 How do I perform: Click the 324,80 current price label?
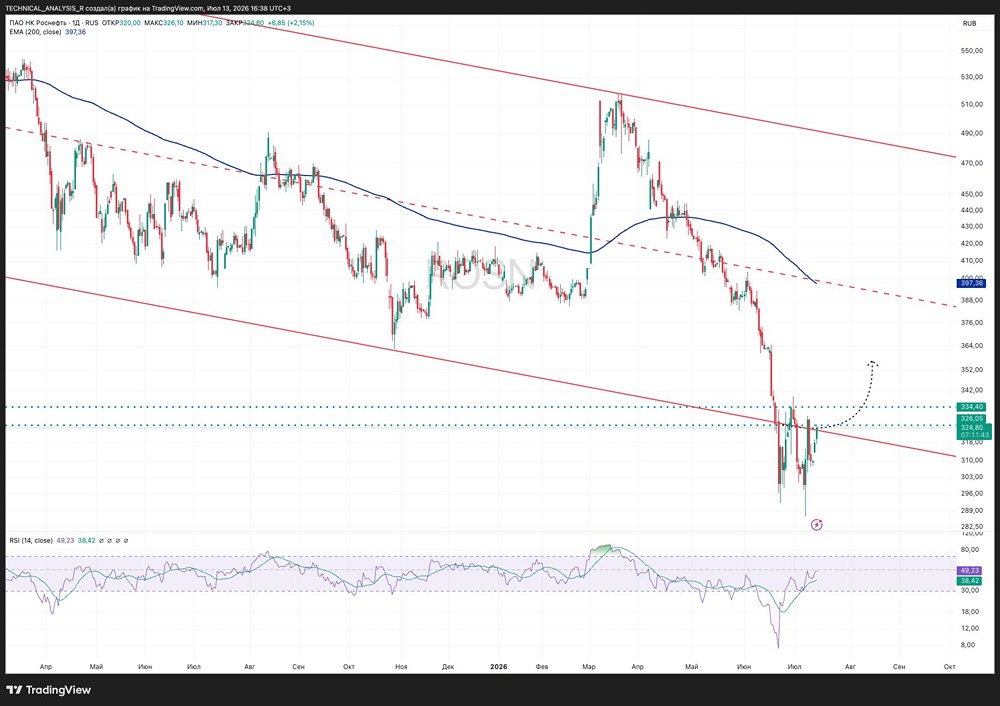pyautogui.click(x=973, y=427)
